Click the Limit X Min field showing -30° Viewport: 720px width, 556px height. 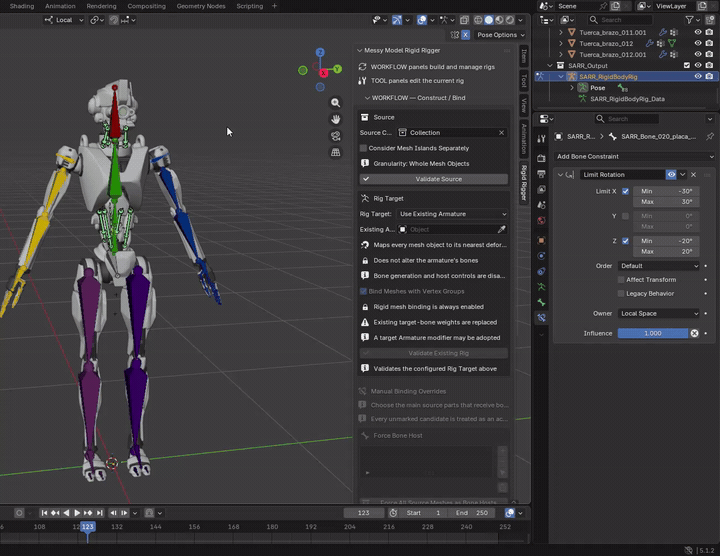point(666,191)
